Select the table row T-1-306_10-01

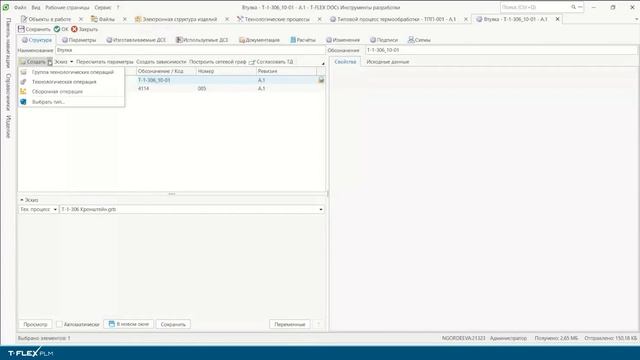[x=171, y=80]
